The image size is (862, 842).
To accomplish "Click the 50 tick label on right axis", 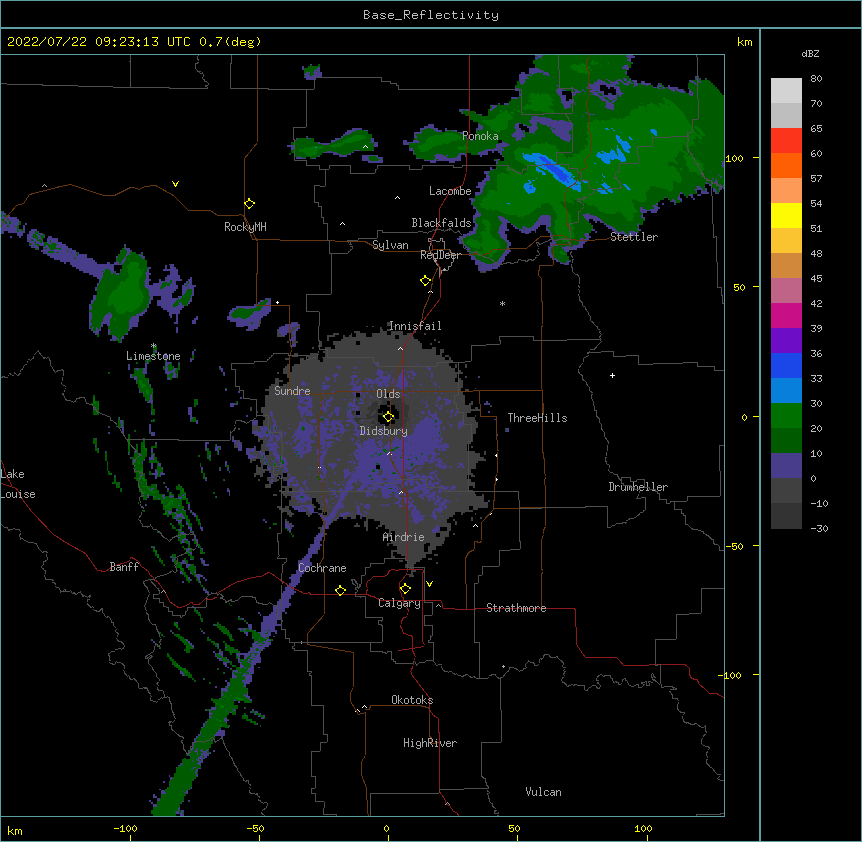I will [x=739, y=287].
